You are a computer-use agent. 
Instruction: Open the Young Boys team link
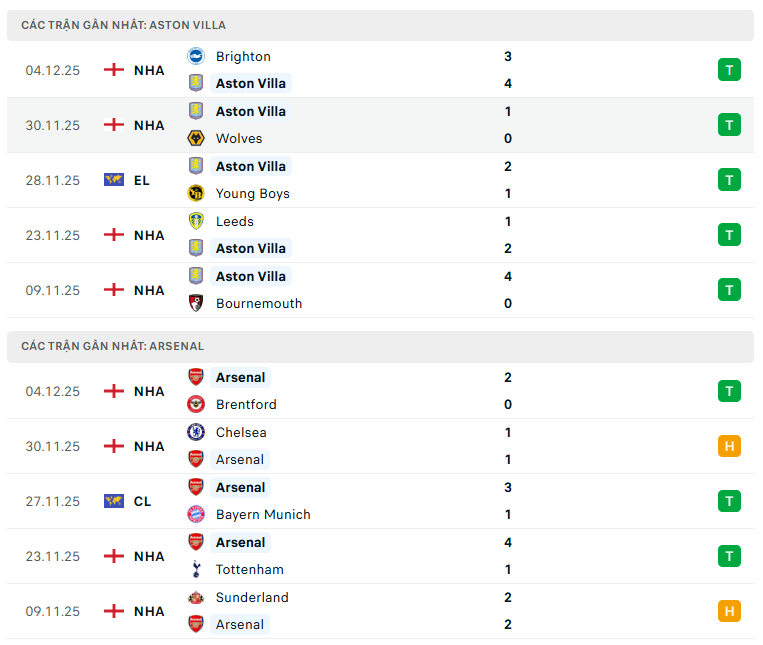[x=253, y=194]
